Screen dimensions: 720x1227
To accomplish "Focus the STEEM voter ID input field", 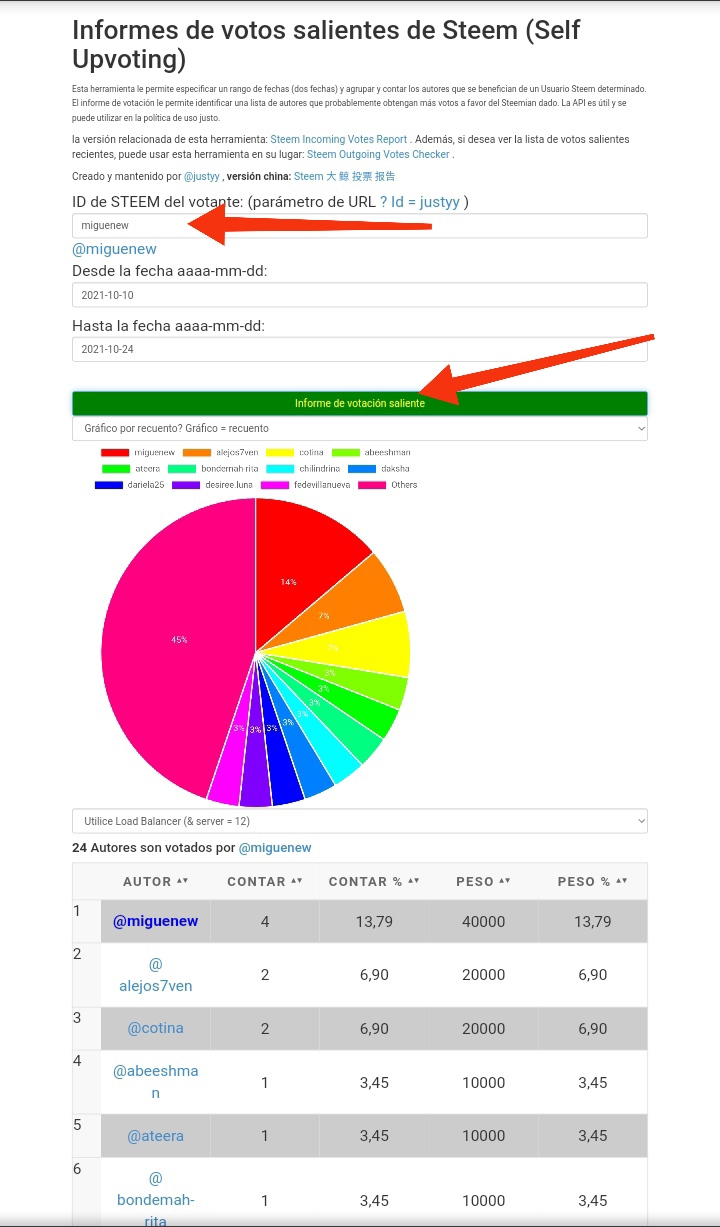I will pyautogui.click(x=360, y=226).
